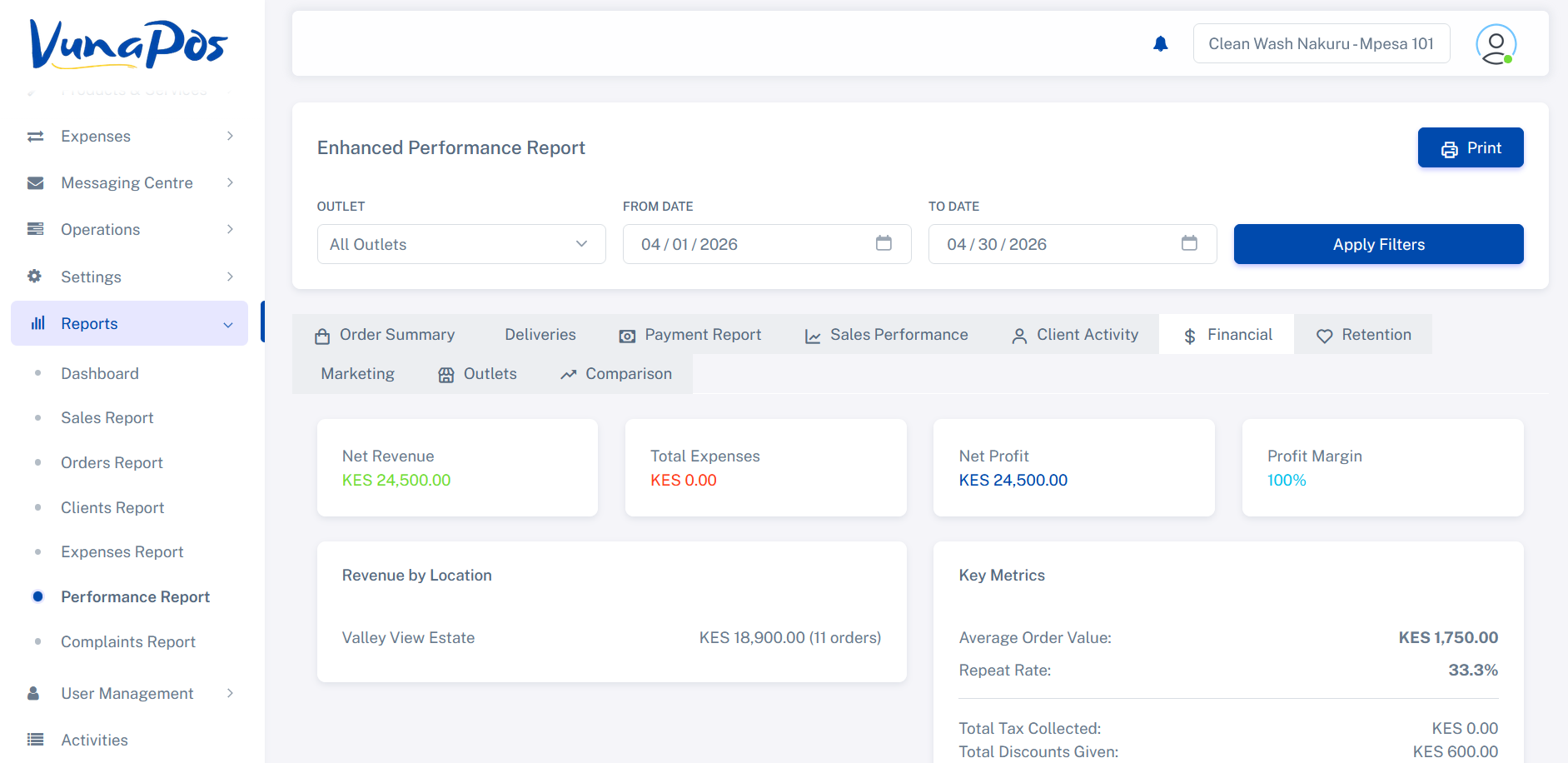
Task: Click the Expenses sidebar icon
Action: [x=35, y=137]
